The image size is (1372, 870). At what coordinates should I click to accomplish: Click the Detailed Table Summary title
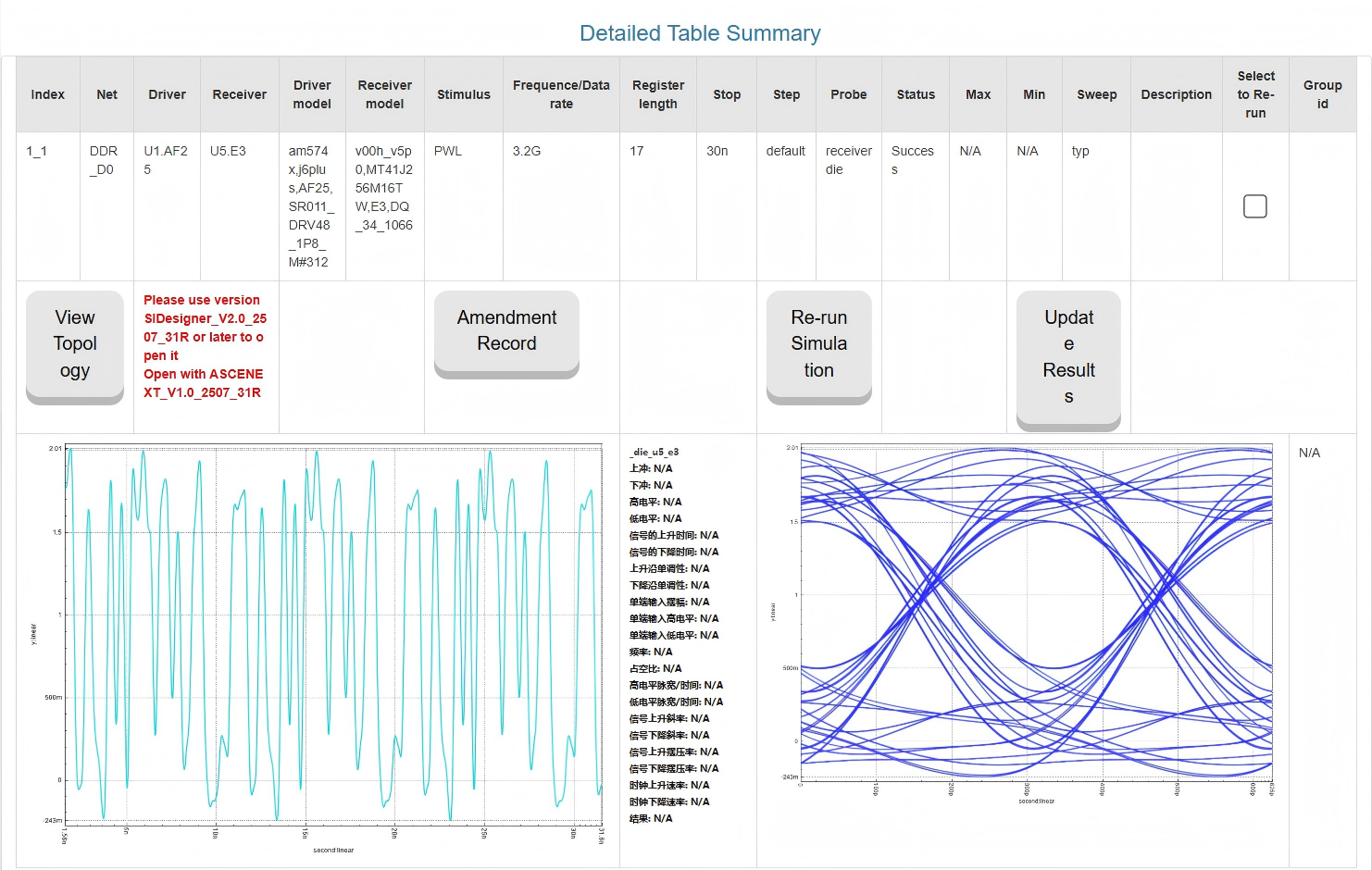click(x=700, y=33)
